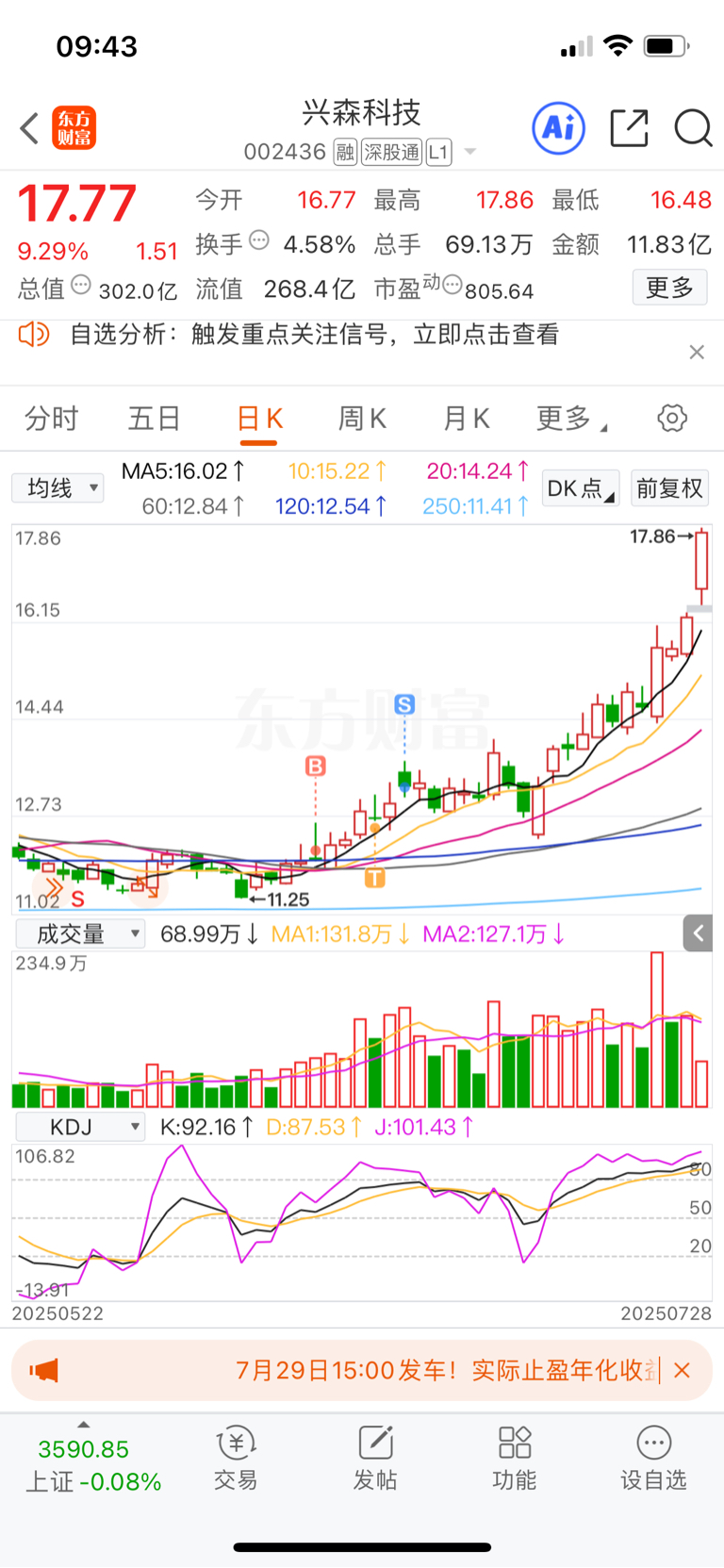
Task: Open chart settings gear icon
Action: tap(672, 418)
